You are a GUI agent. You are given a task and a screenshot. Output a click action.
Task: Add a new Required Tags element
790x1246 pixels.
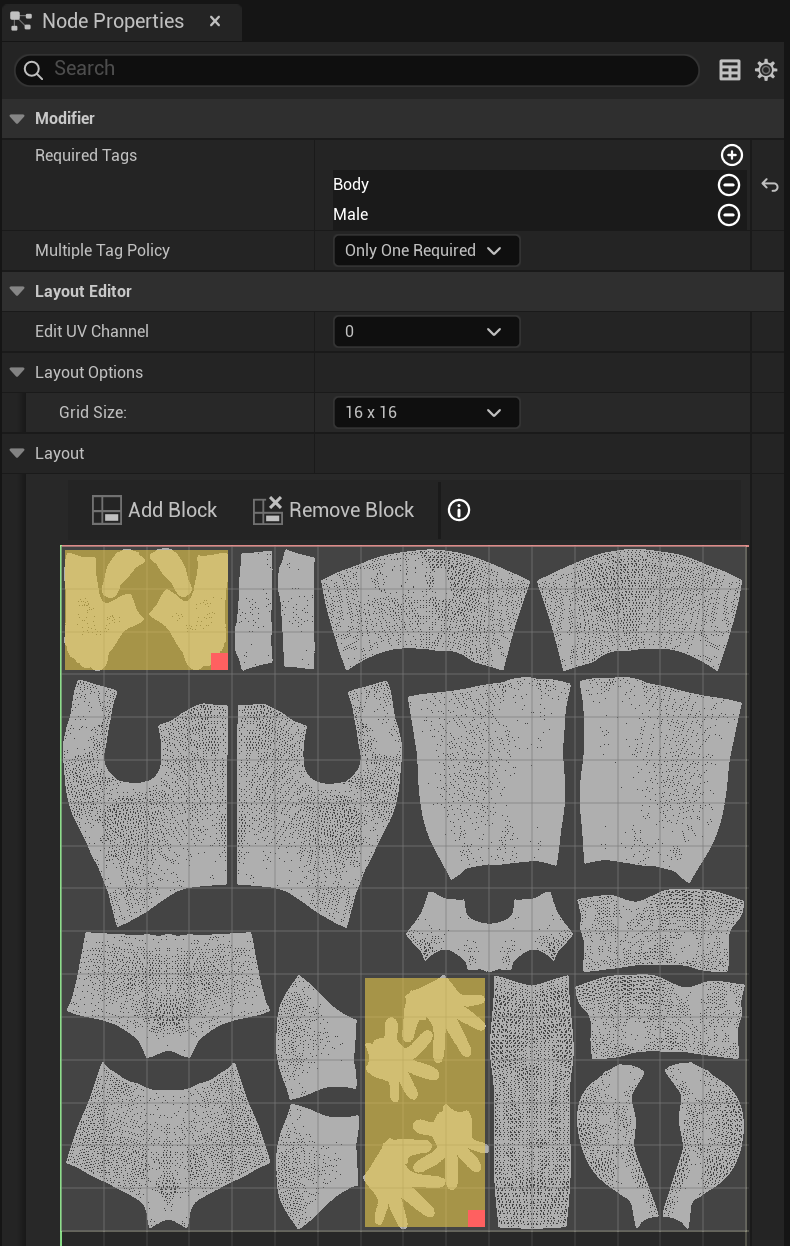pyautogui.click(x=732, y=155)
